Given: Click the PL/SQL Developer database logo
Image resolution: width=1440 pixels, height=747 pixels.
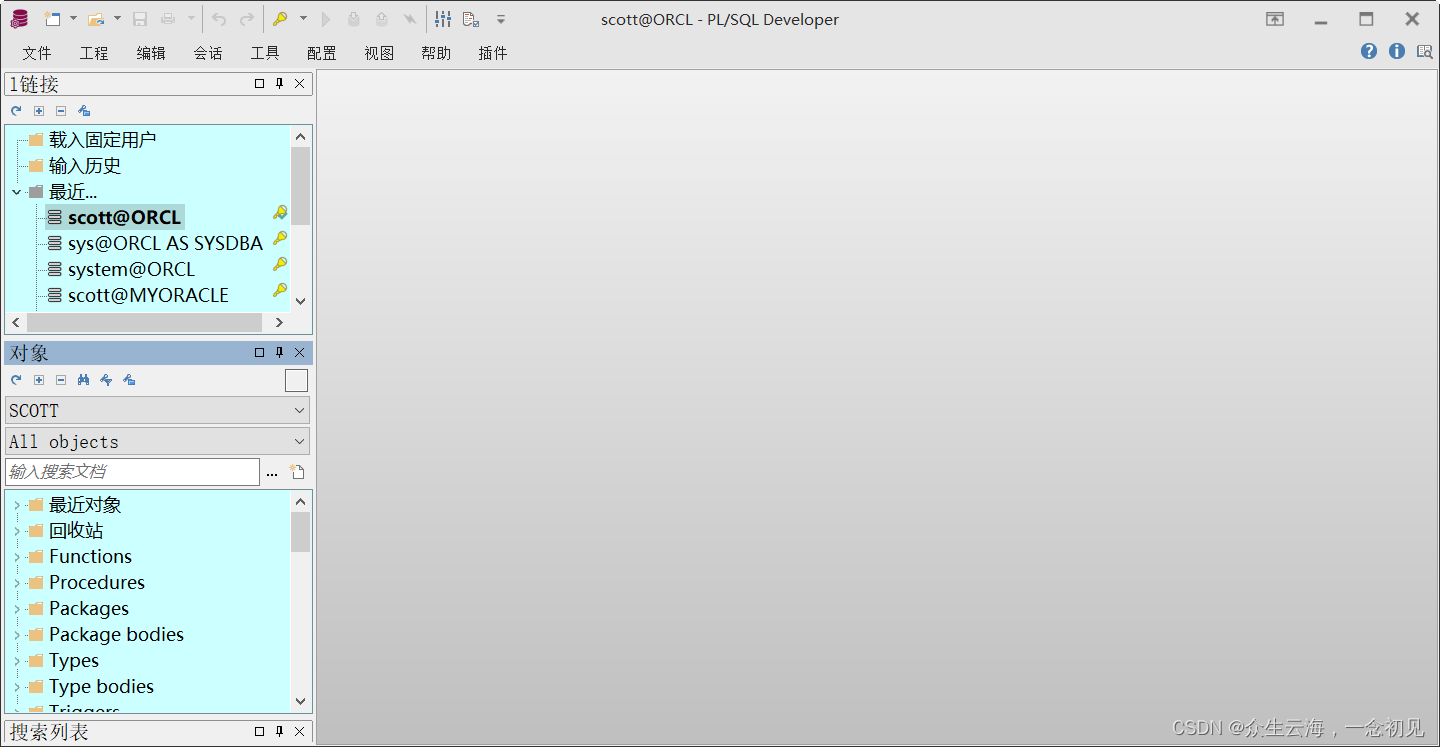Looking at the screenshot, I should [x=19, y=19].
